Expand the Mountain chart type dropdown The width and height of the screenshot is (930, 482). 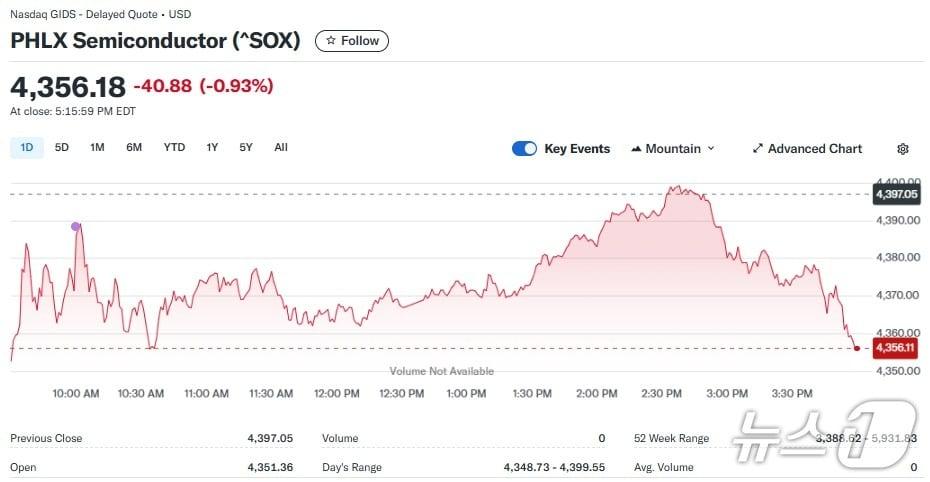coord(711,149)
